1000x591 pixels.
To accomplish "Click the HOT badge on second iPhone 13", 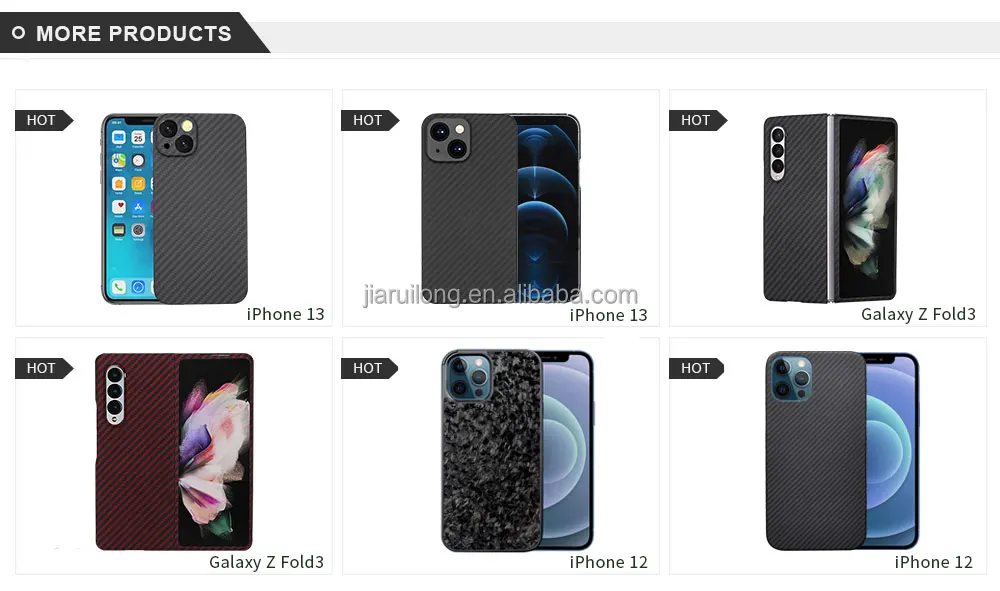I will pos(370,120).
